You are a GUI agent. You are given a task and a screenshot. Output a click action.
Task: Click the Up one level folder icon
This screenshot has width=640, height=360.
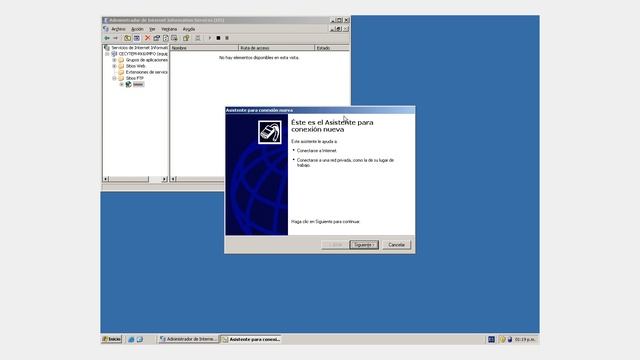point(127,38)
